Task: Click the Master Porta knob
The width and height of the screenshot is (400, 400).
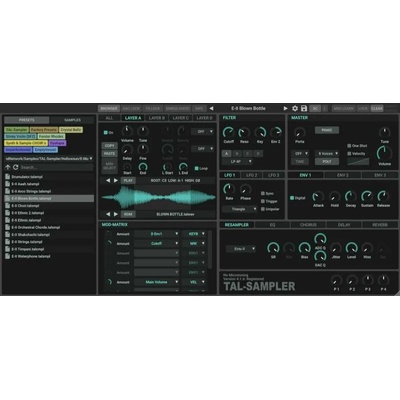Action: [x=299, y=133]
